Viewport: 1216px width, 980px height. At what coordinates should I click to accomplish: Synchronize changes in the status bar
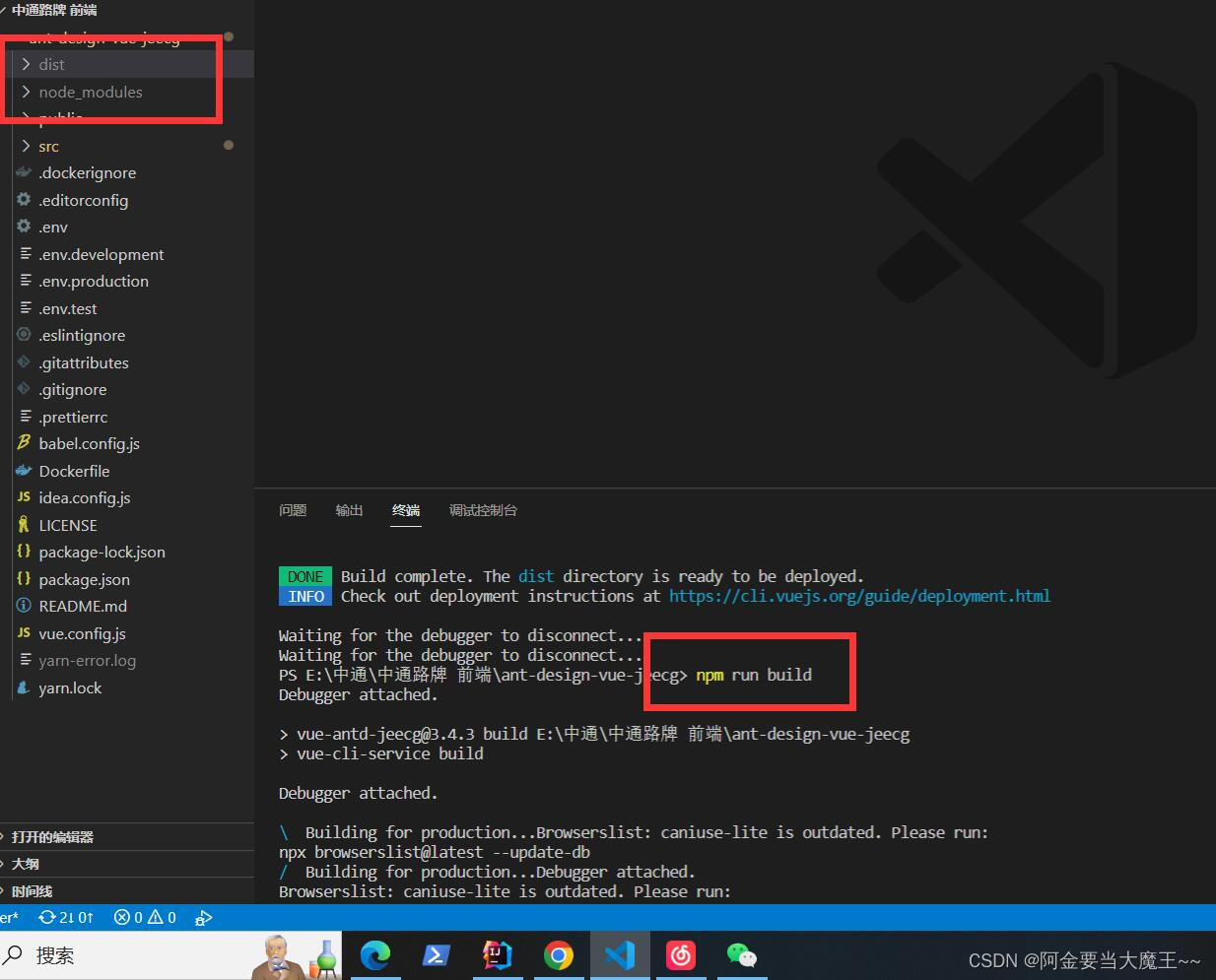(66, 917)
